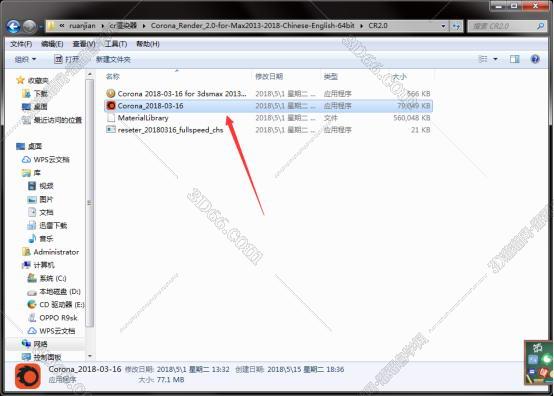Open the recent pages dropdown beside Forward
This screenshot has width=554, height=396.
41,26
